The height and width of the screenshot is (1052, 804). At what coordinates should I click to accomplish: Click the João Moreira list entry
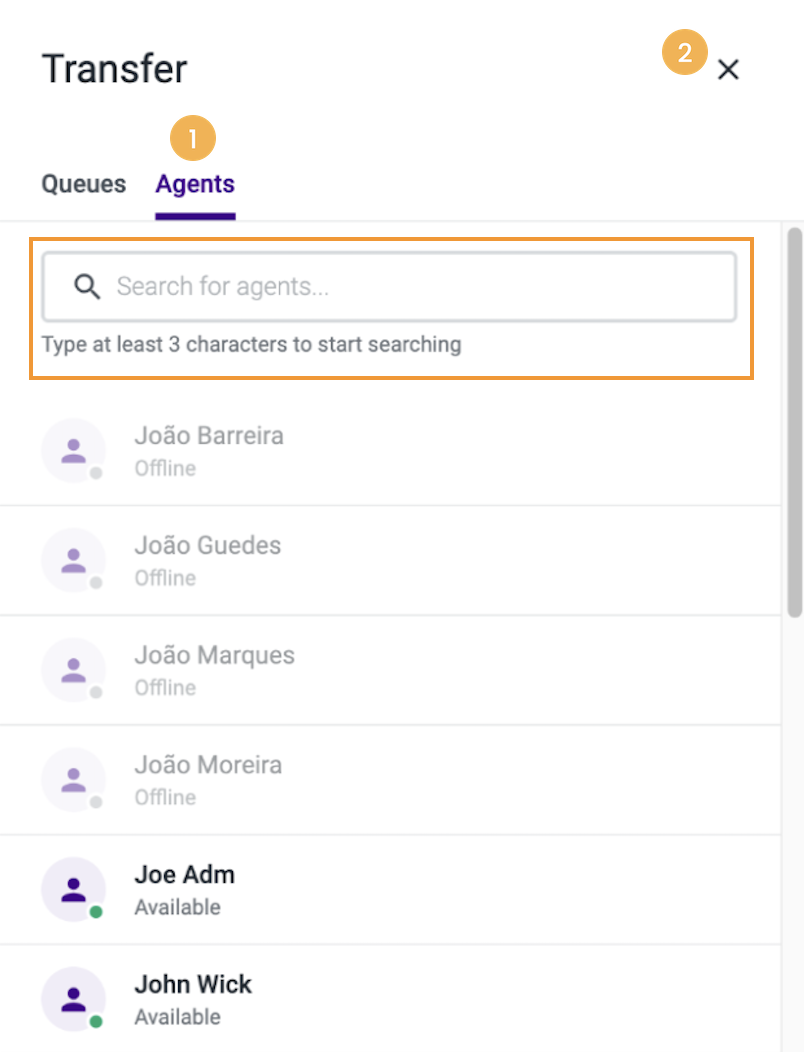click(x=400, y=780)
